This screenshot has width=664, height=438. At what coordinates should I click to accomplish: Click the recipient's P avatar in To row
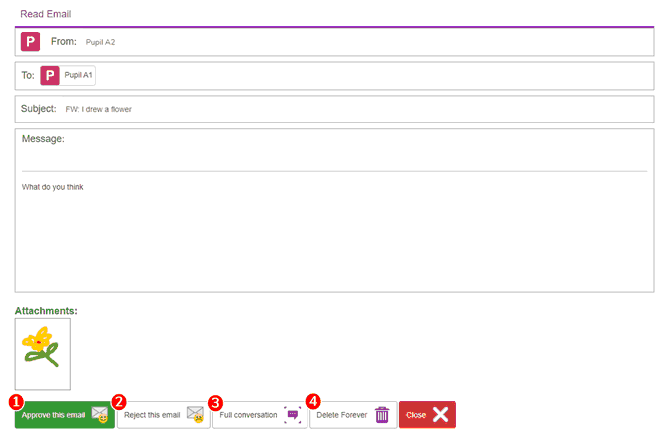(x=50, y=76)
